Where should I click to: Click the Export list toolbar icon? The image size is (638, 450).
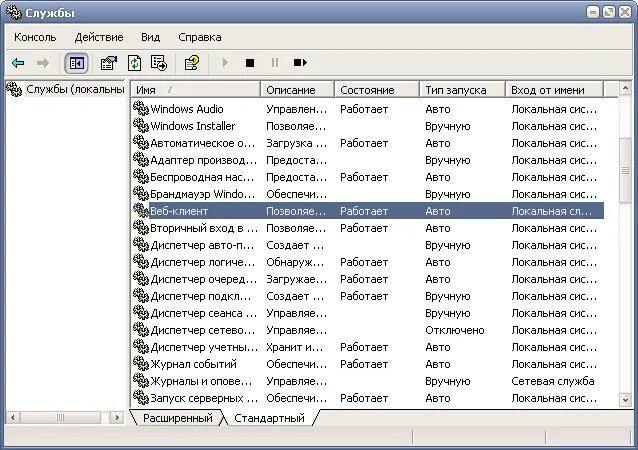click(x=159, y=63)
